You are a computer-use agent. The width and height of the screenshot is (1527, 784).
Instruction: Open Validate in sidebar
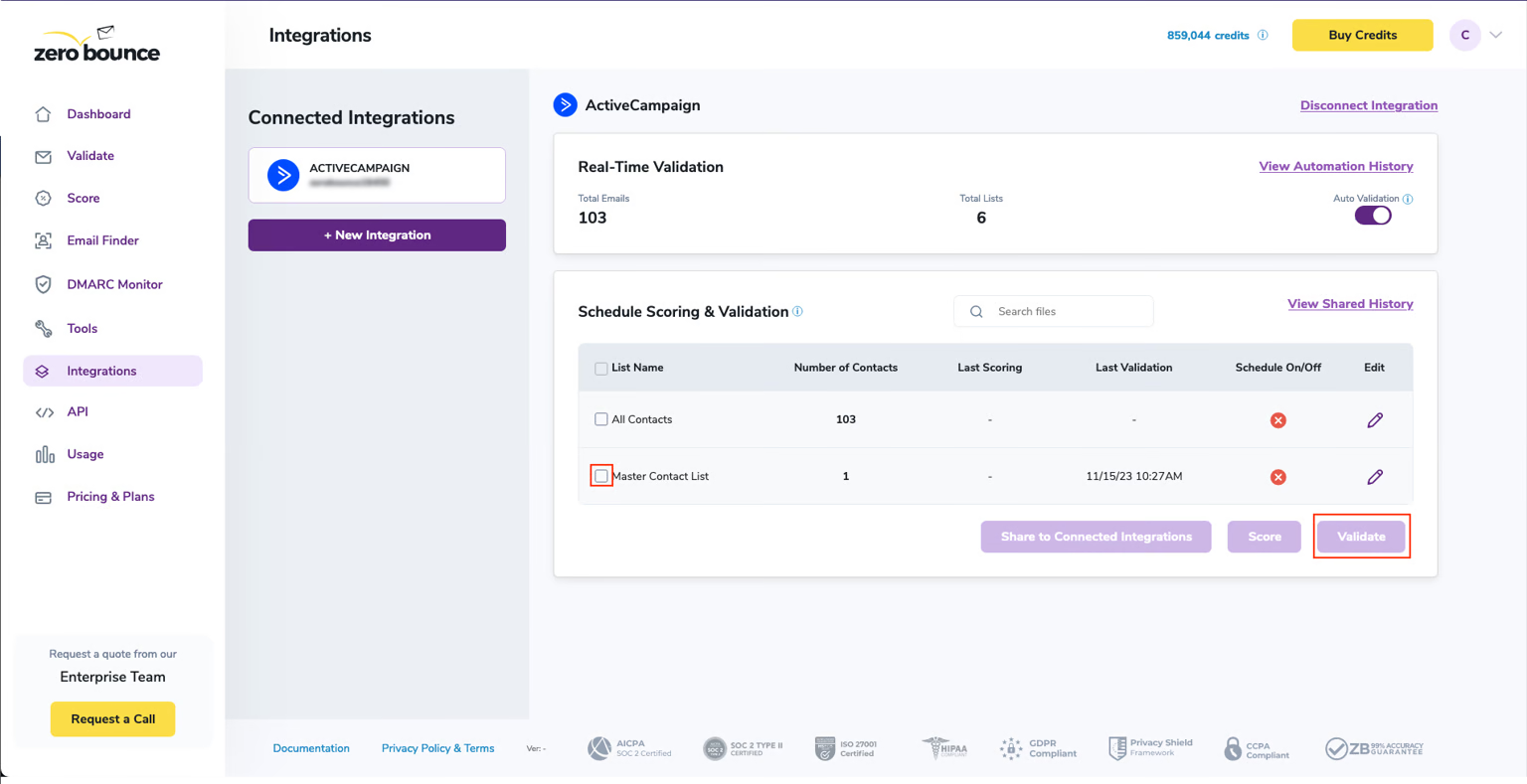coord(90,156)
